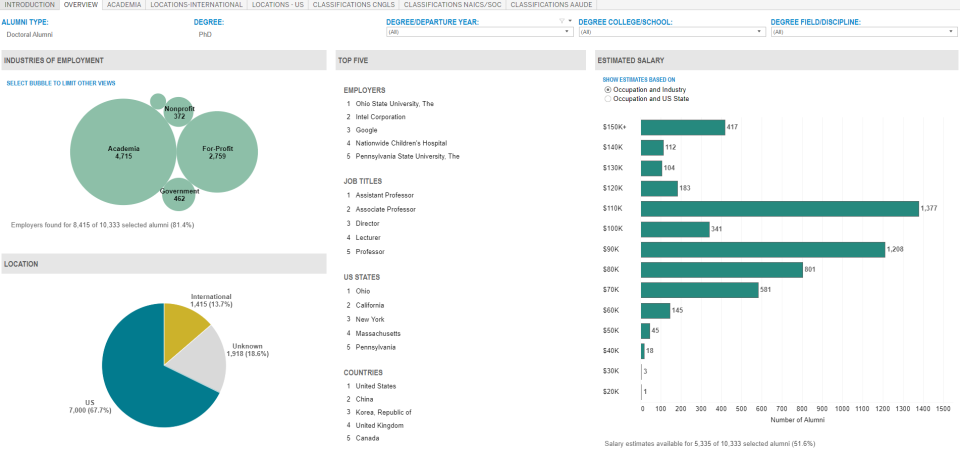Click the PhD degree value
The width and height of the screenshot is (960, 450).
coord(204,34)
